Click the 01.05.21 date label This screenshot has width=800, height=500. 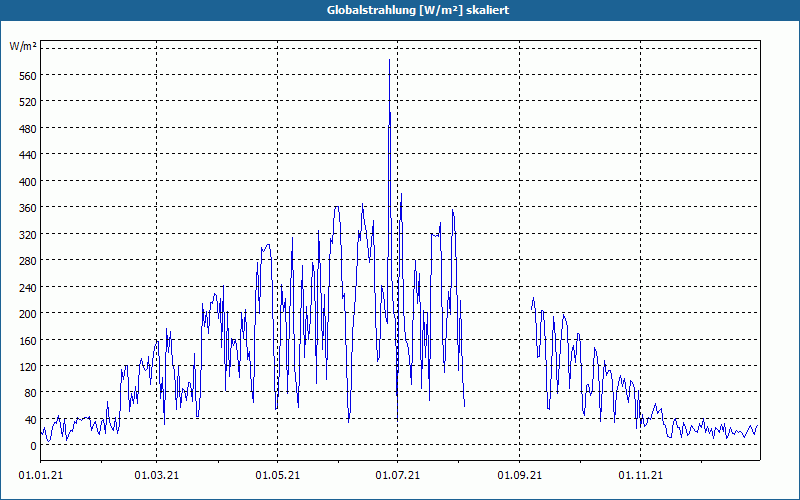[x=278, y=476]
